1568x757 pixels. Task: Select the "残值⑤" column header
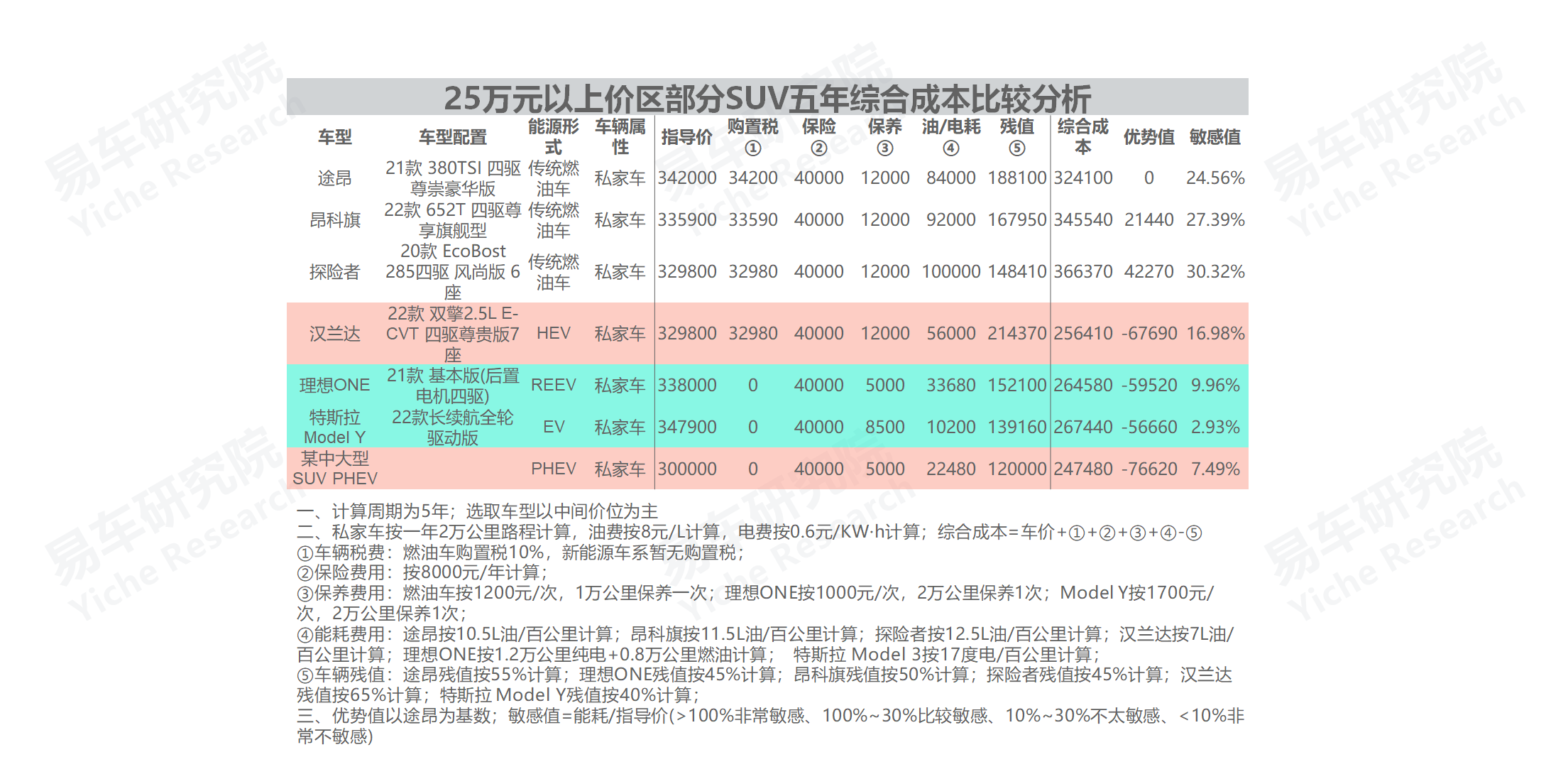[1017, 137]
